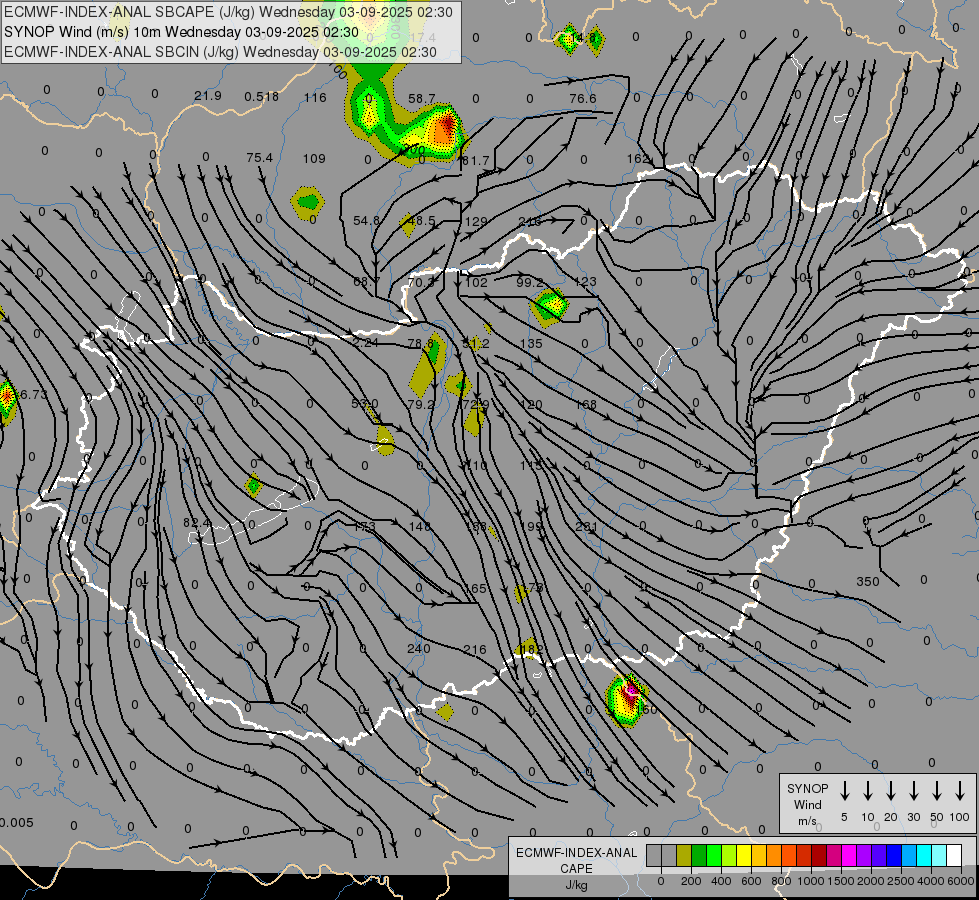Click the SBCAPE title line at top
The height and width of the screenshot is (900, 979).
tap(228, 12)
